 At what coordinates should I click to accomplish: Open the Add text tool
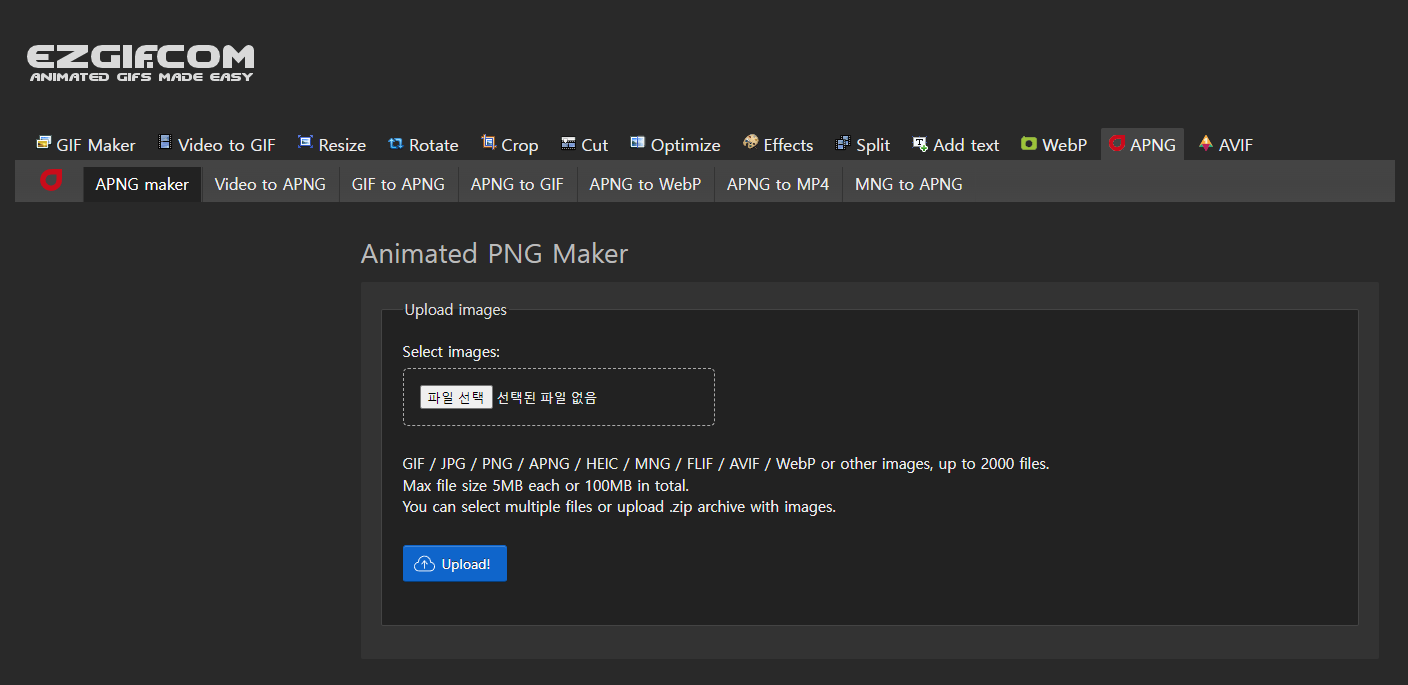[955, 145]
